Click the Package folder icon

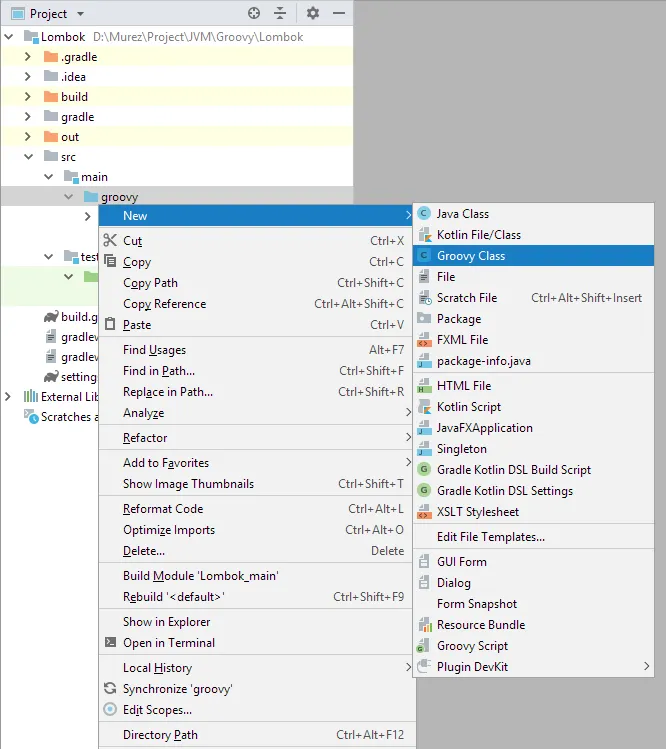tap(424, 318)
